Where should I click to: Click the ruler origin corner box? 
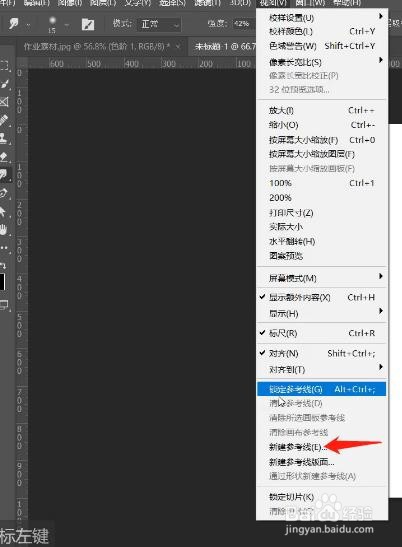[22, 63]
